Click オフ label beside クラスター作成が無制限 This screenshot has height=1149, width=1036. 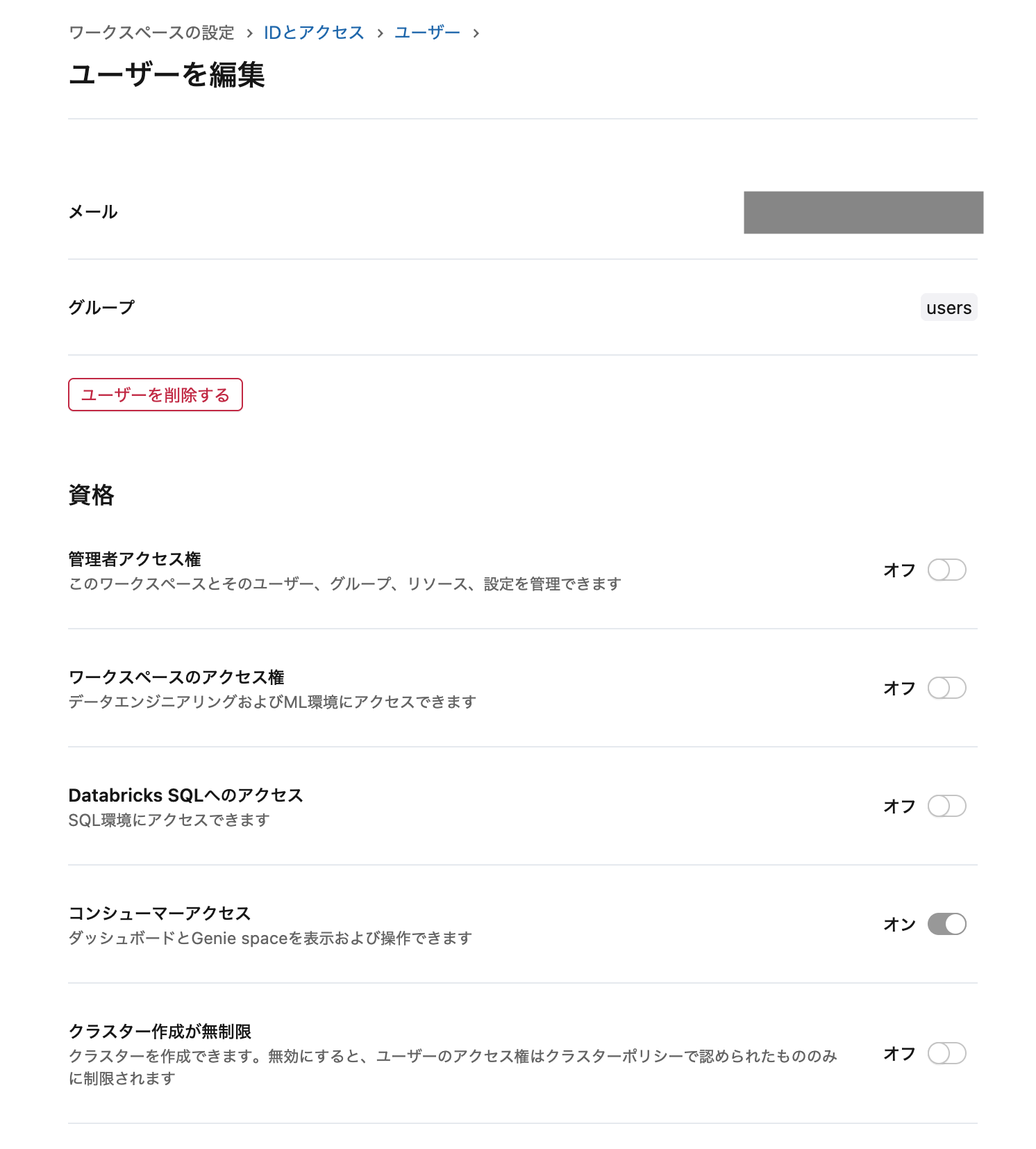[898, 1053]
